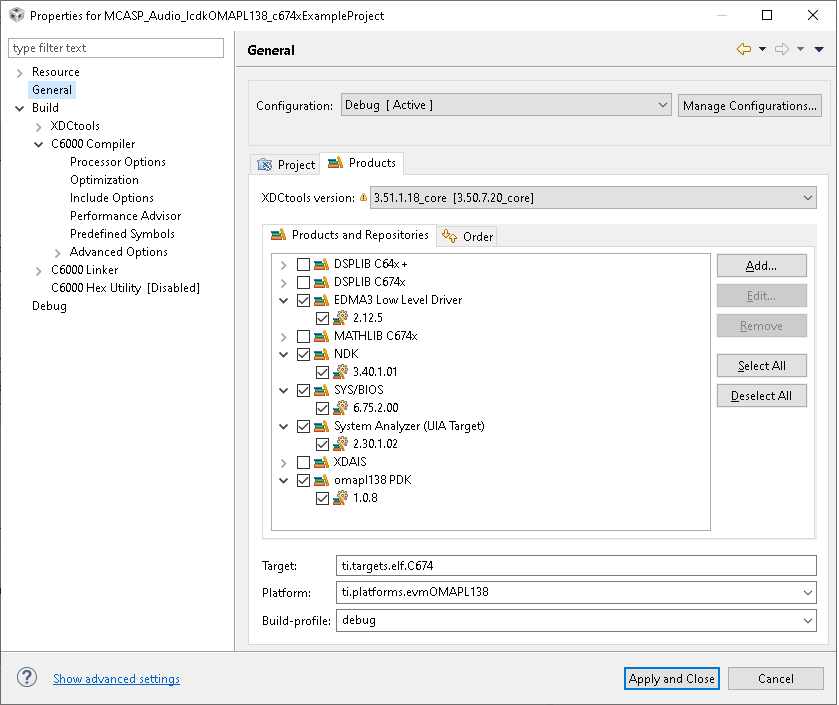Viewport: 839px width, 705px height.
Task: Click the XDAIS product icon
Action: 322,462
